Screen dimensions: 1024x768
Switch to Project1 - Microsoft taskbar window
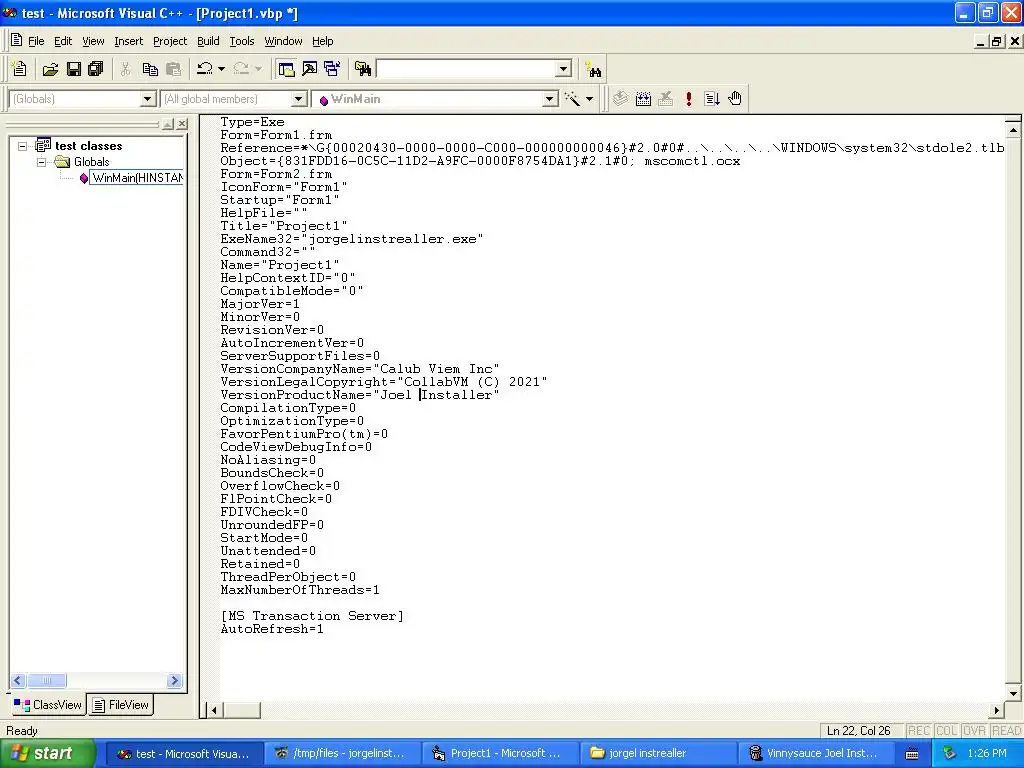pos(500,754)
